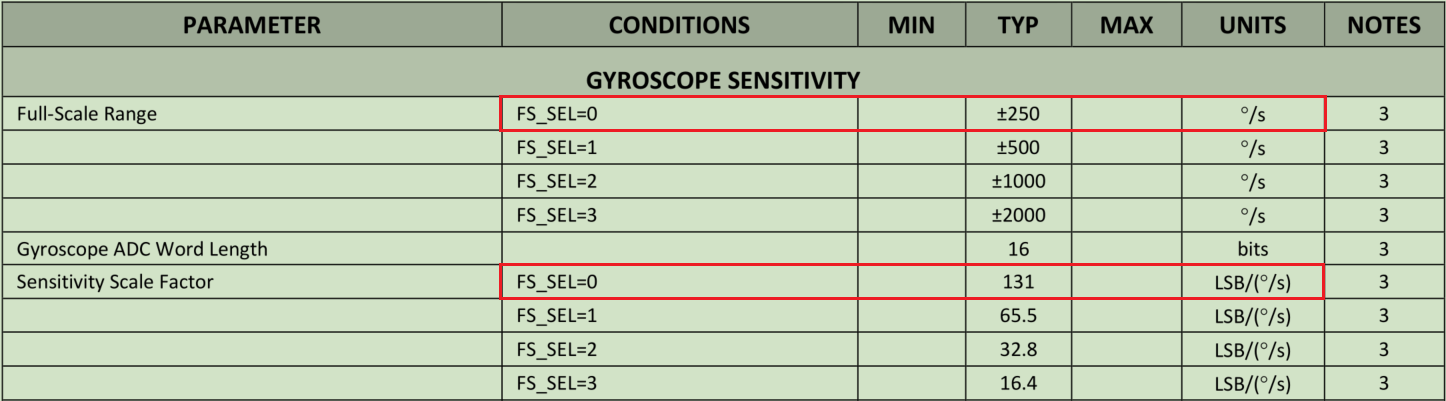The width and height of the screenshot is (1446, 401).
Task: Click the bits units cell
Action: click(1252, 249)
